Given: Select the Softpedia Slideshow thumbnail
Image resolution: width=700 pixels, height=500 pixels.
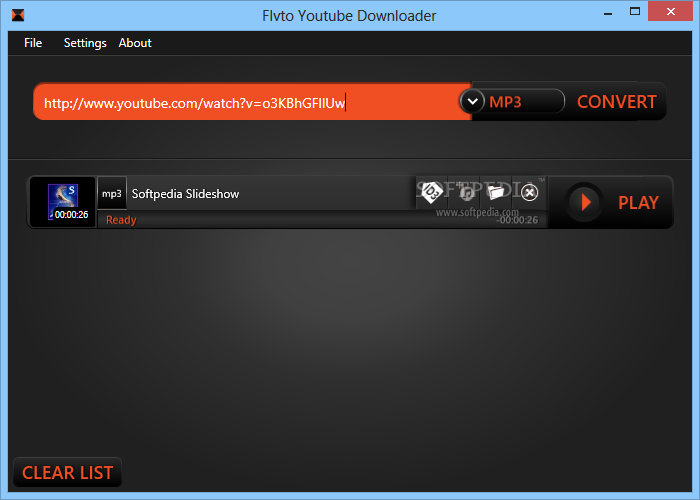Looking at the screenshot, I should (63, 202).
